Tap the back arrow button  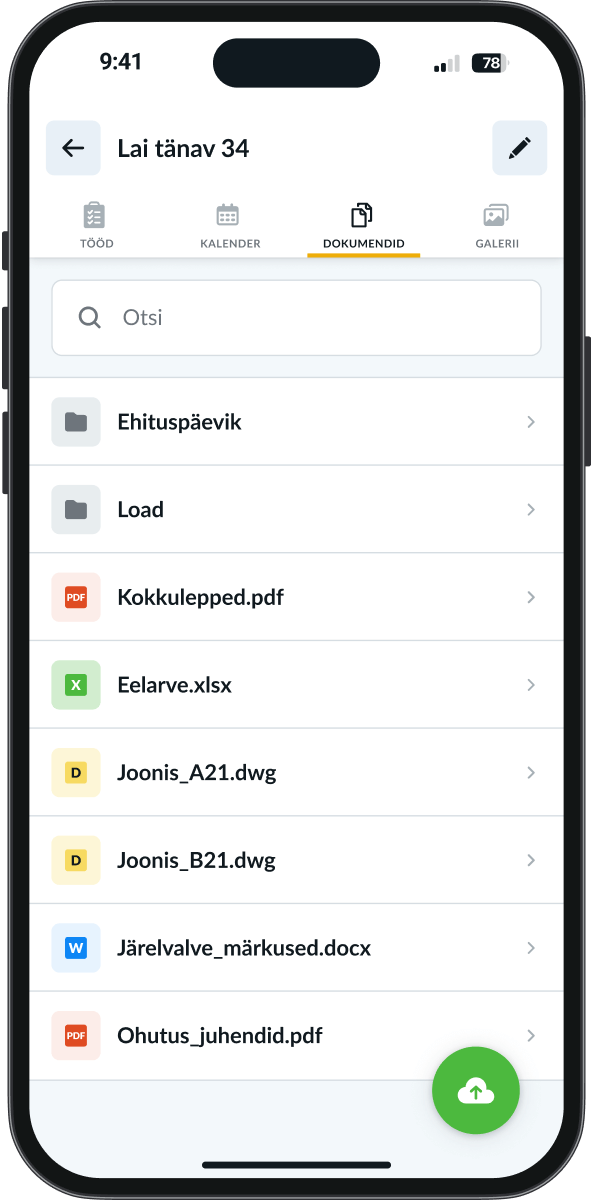tap(73, 148)
